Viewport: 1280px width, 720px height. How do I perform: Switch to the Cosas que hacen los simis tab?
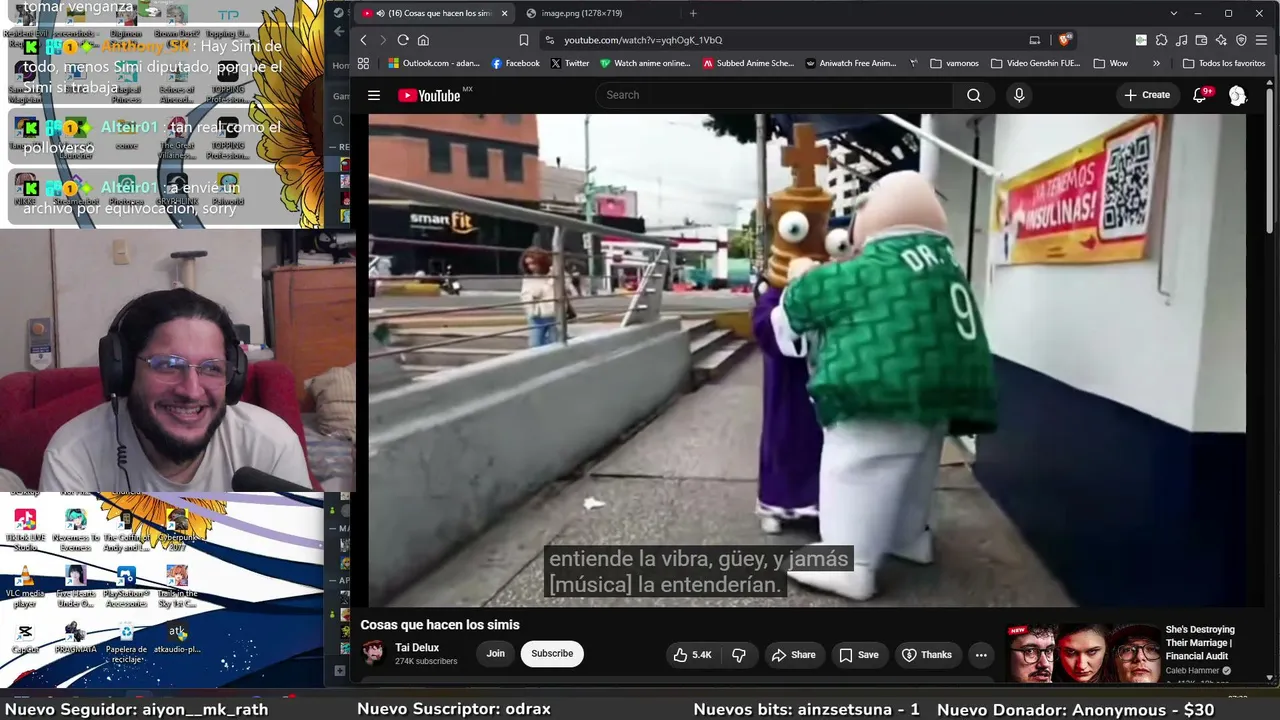coord(436,13)
